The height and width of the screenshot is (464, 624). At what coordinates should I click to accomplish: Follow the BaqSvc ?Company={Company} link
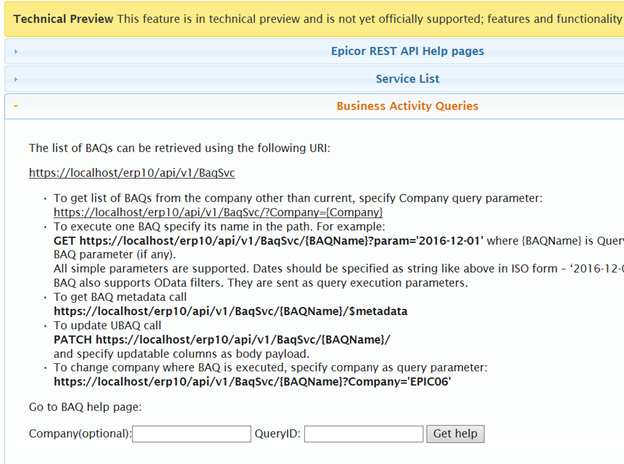(218, 212)
